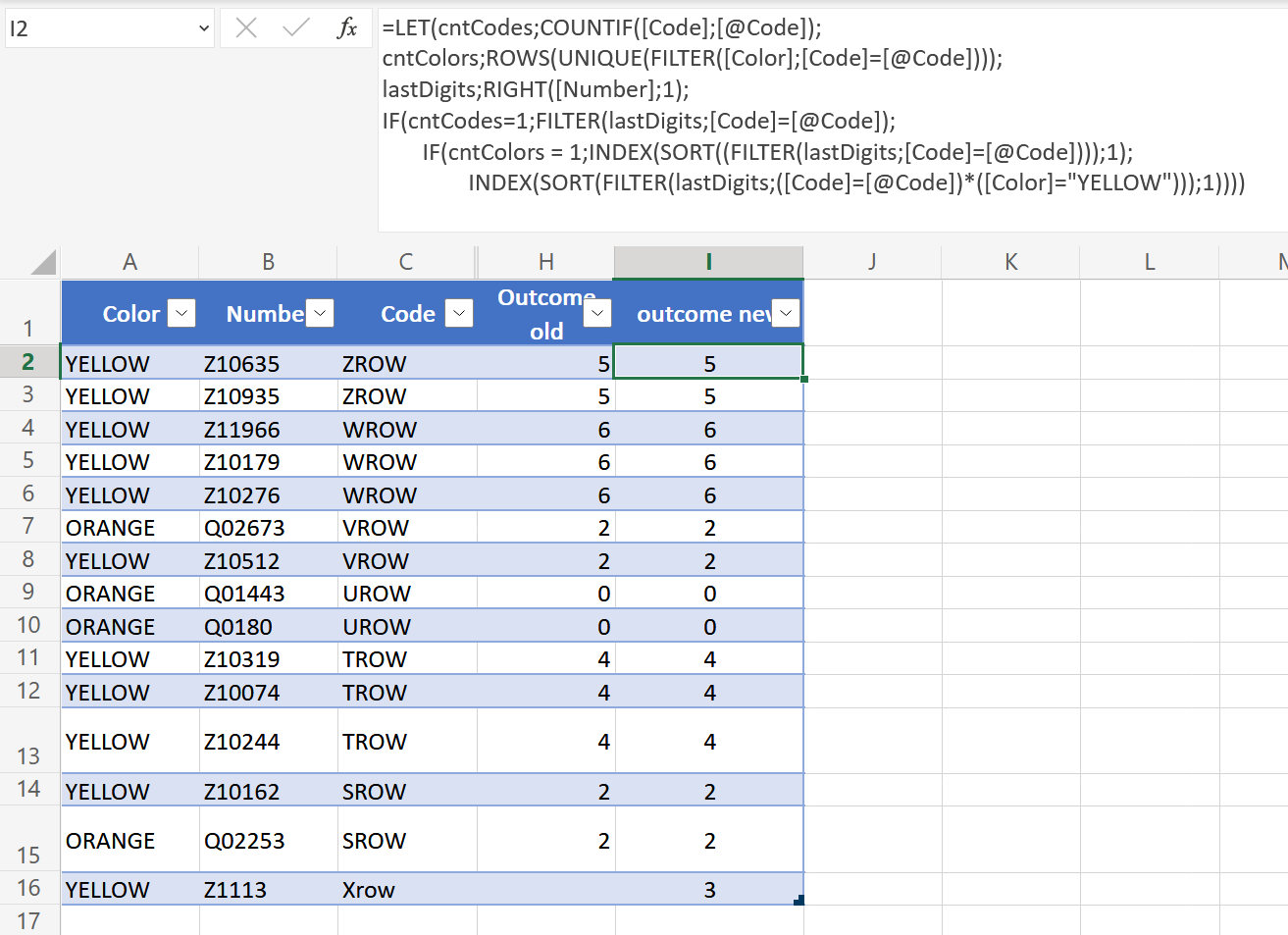Click cell containing Z10935
Screen dimensions: 1288x935
[268, 395]
